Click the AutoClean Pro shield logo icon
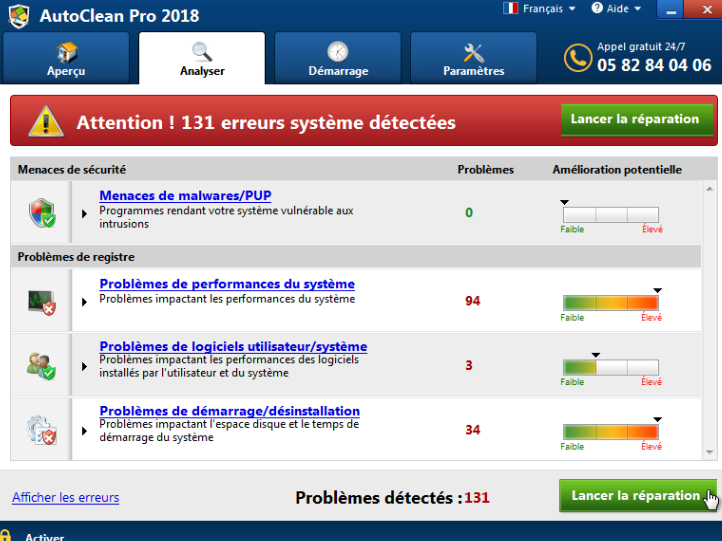This screenshot has width=722, height=541. coord(17,15)
